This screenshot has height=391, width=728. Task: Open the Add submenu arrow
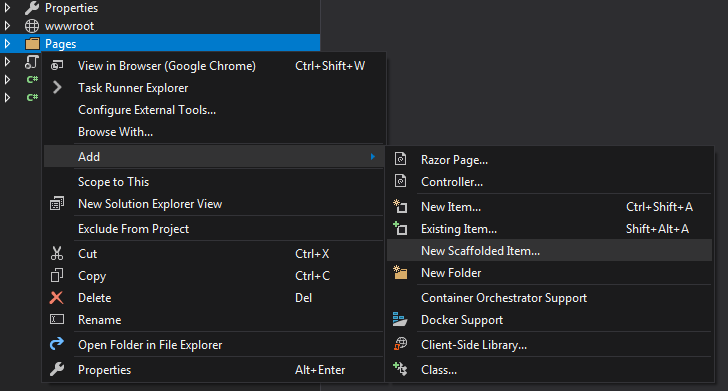372,156
